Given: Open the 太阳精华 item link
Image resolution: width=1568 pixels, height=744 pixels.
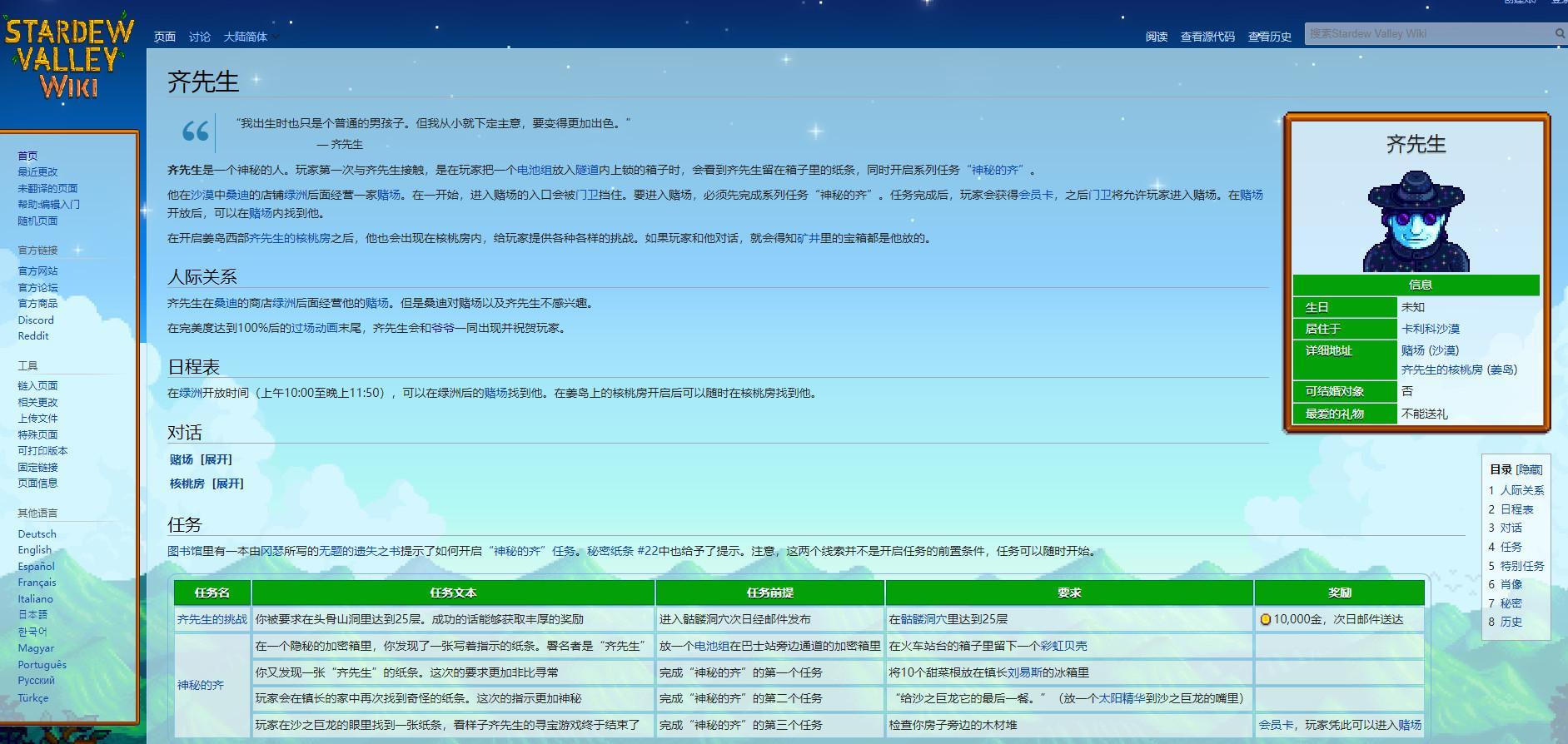Looking at the screenshot, I should 1122,699.
